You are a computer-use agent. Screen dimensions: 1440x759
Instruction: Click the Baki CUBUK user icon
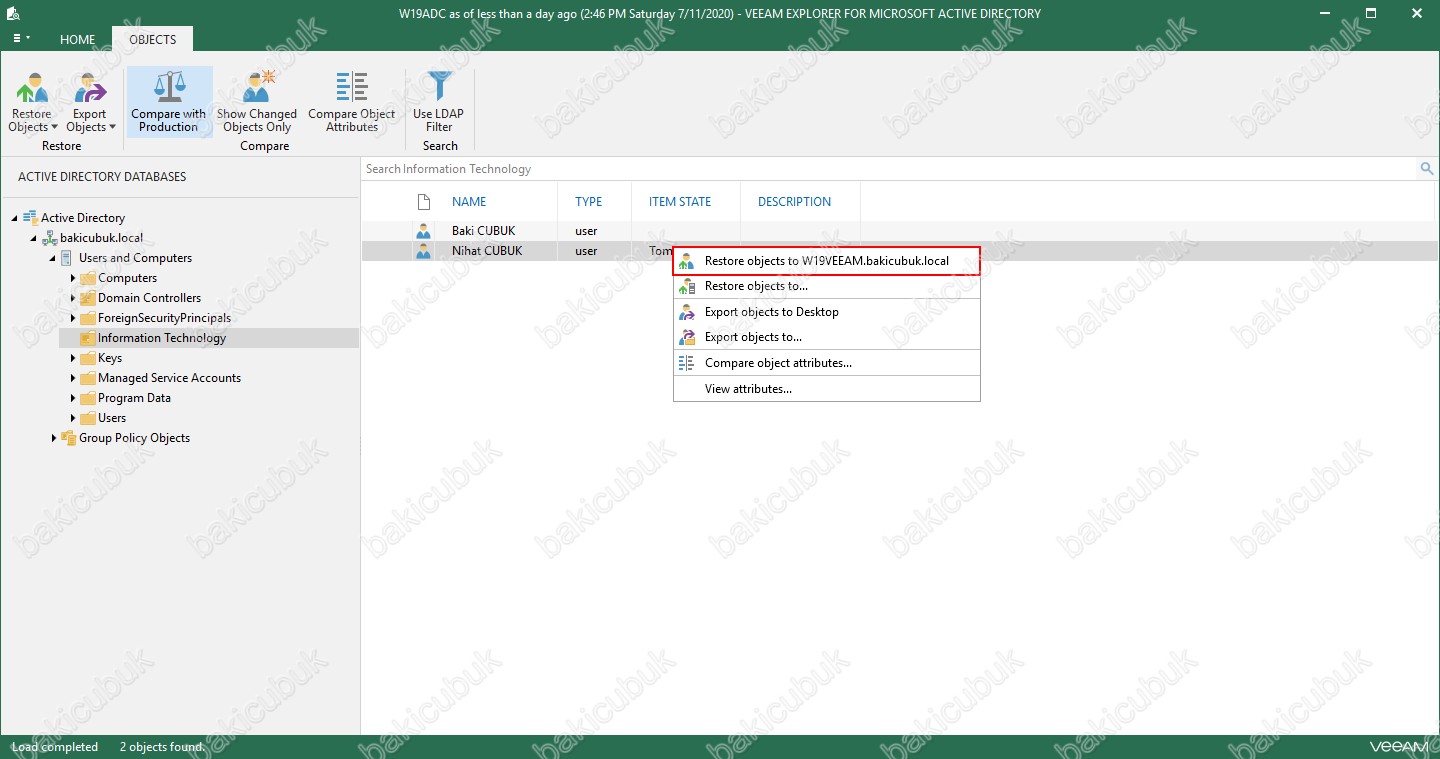coord(423,231)
